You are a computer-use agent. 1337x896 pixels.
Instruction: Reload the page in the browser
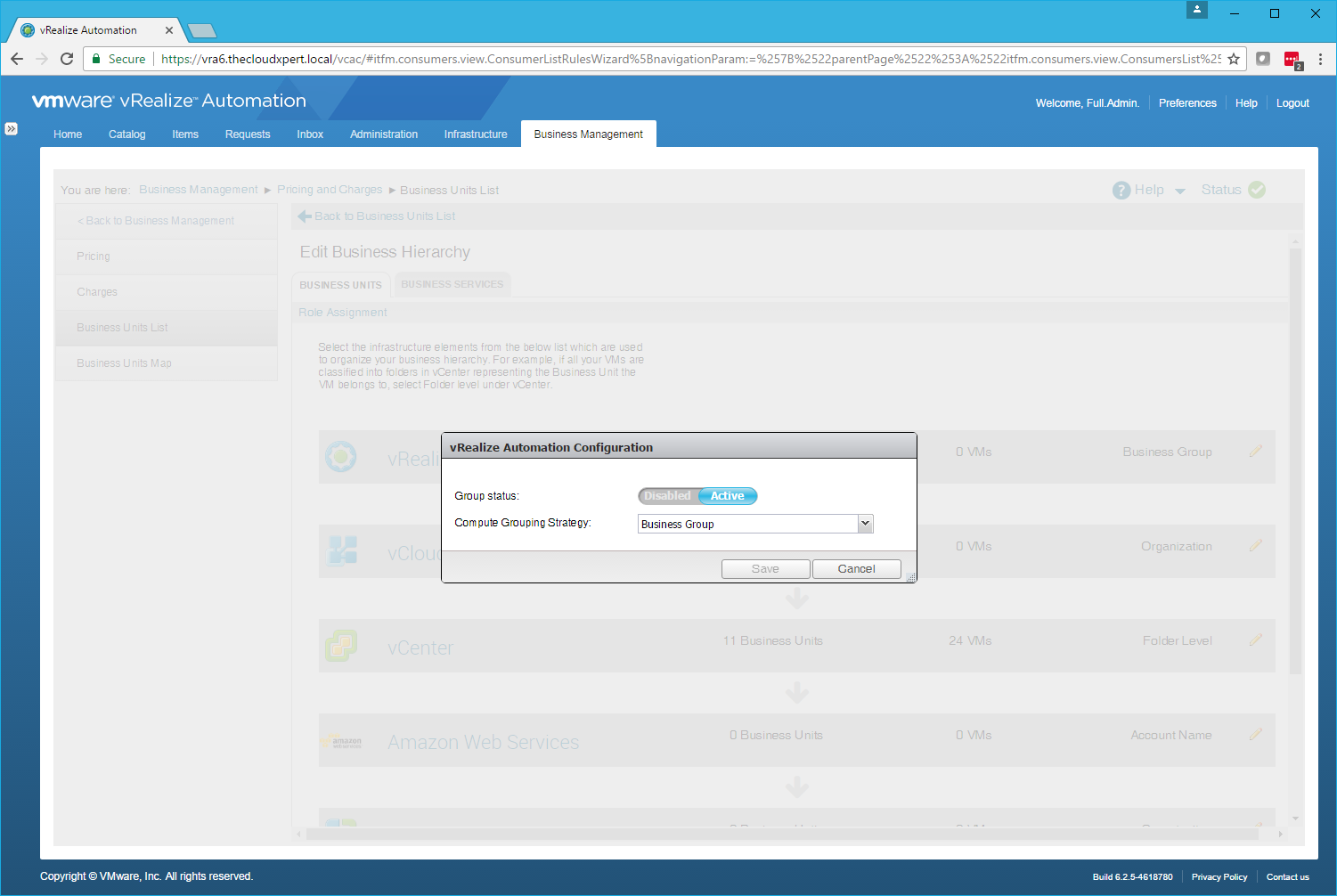(67, 59)
